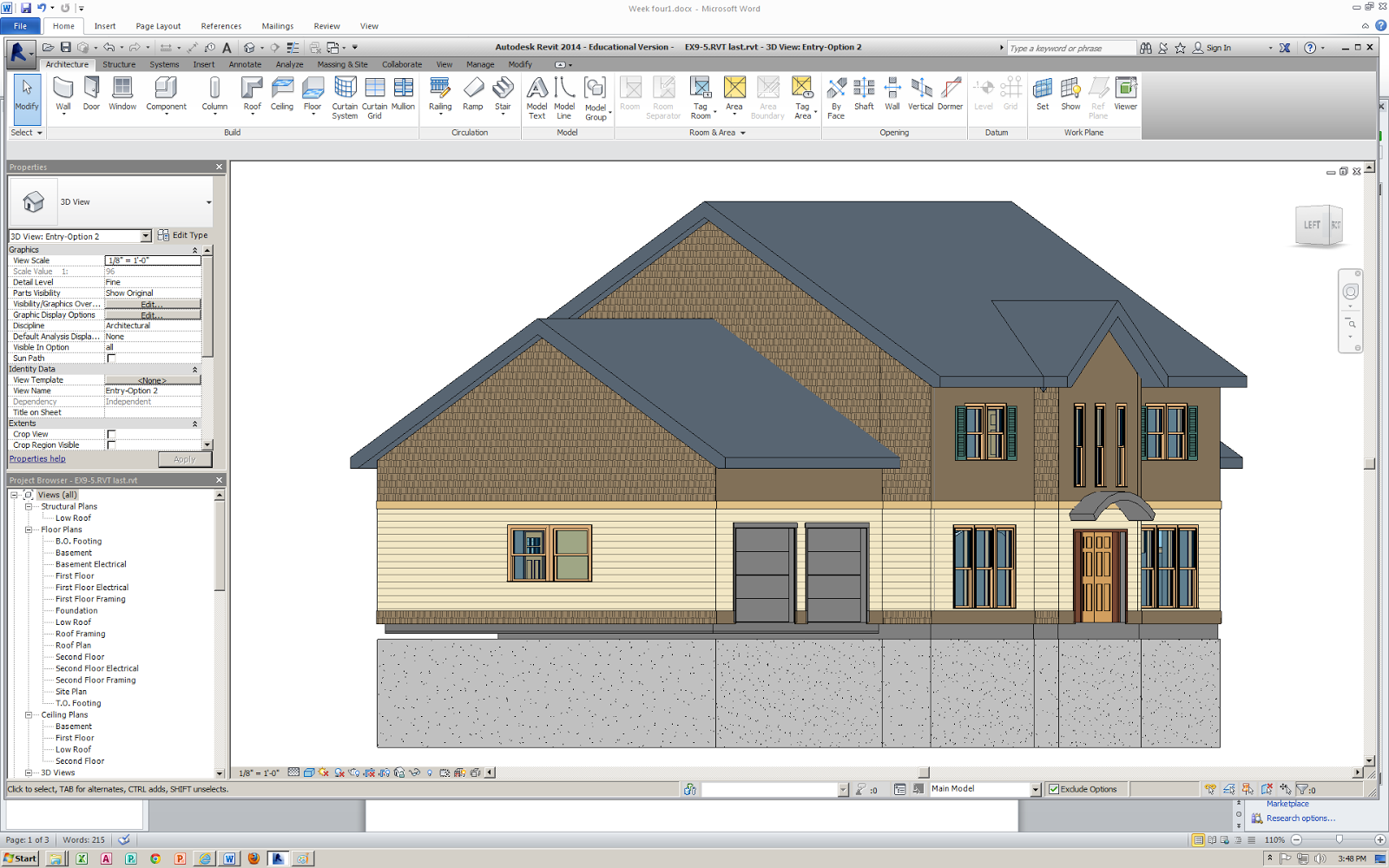
Task: Click the Apply button in Properties
Action: pyautogui.click(x=185, y=458)
